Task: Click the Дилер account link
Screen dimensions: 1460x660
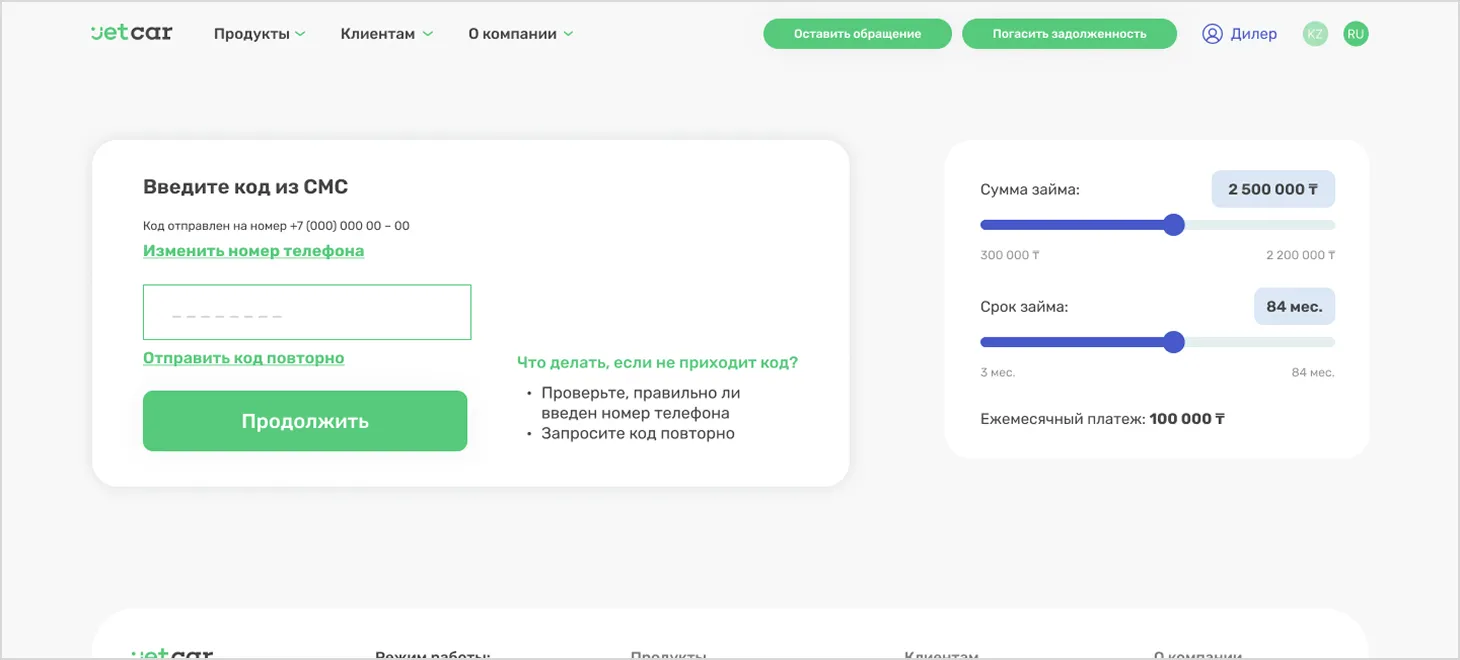Action: [x=1252, y=33]
